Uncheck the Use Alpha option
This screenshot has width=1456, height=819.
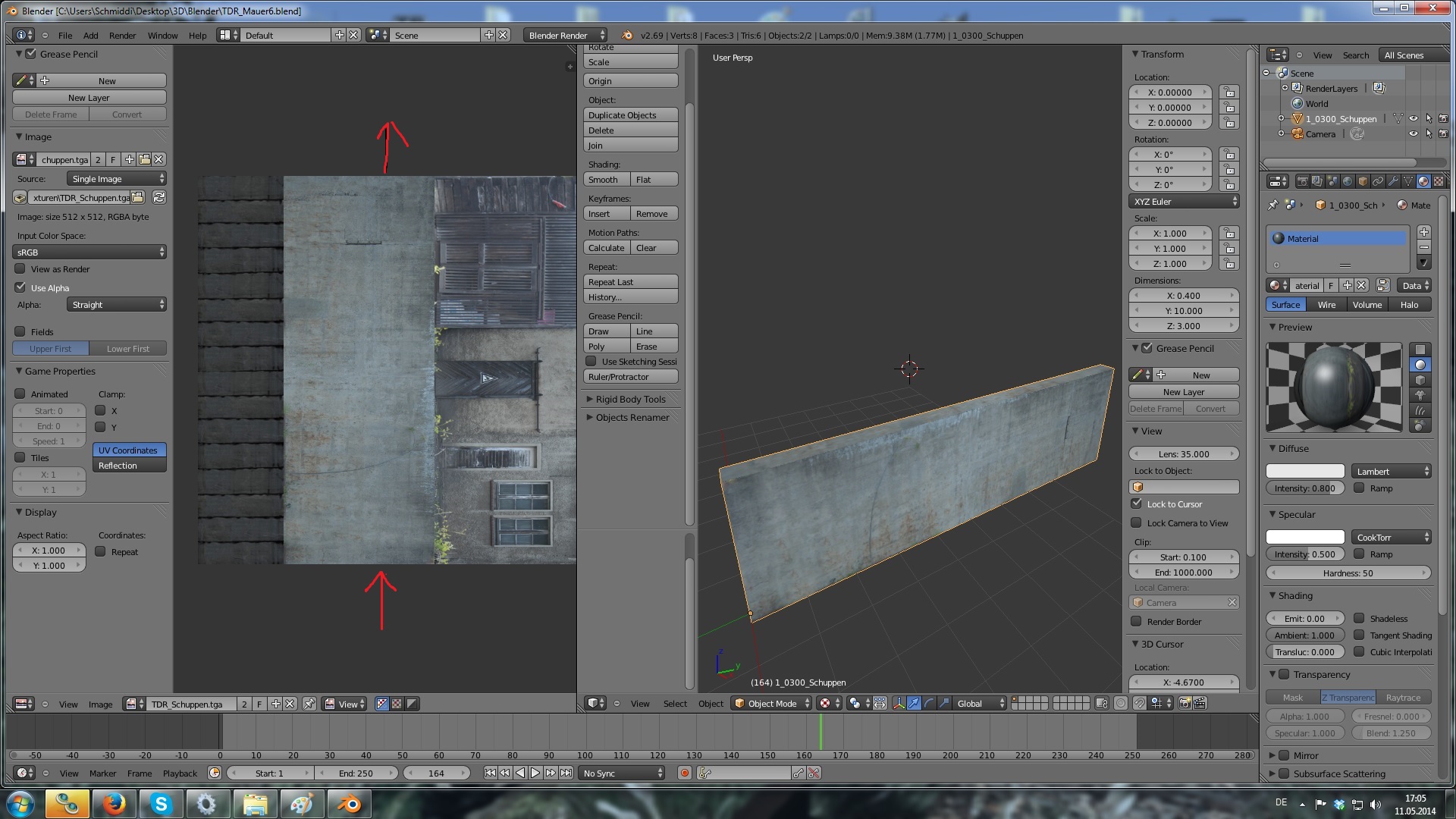20,288
